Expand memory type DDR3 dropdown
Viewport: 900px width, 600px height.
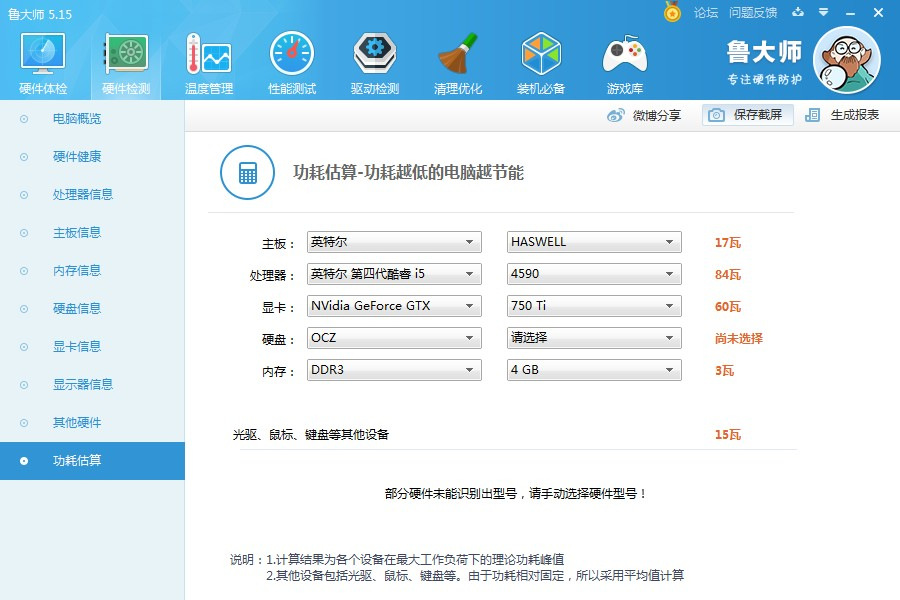point(394,370)
